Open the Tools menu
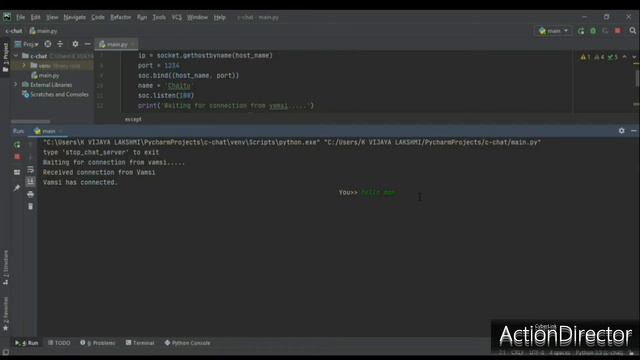 pos(159,17)
